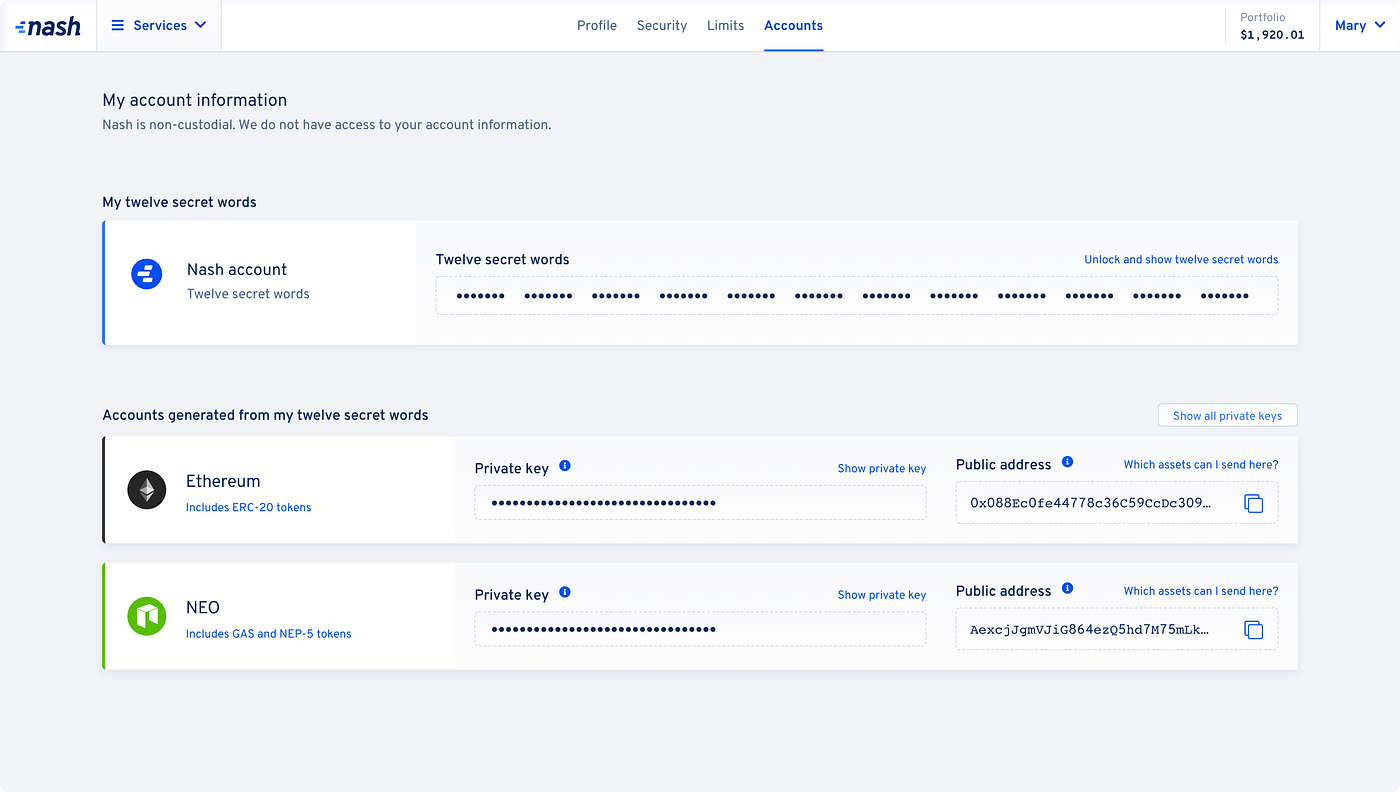Click the 'NEO' account name

[203, 607]
